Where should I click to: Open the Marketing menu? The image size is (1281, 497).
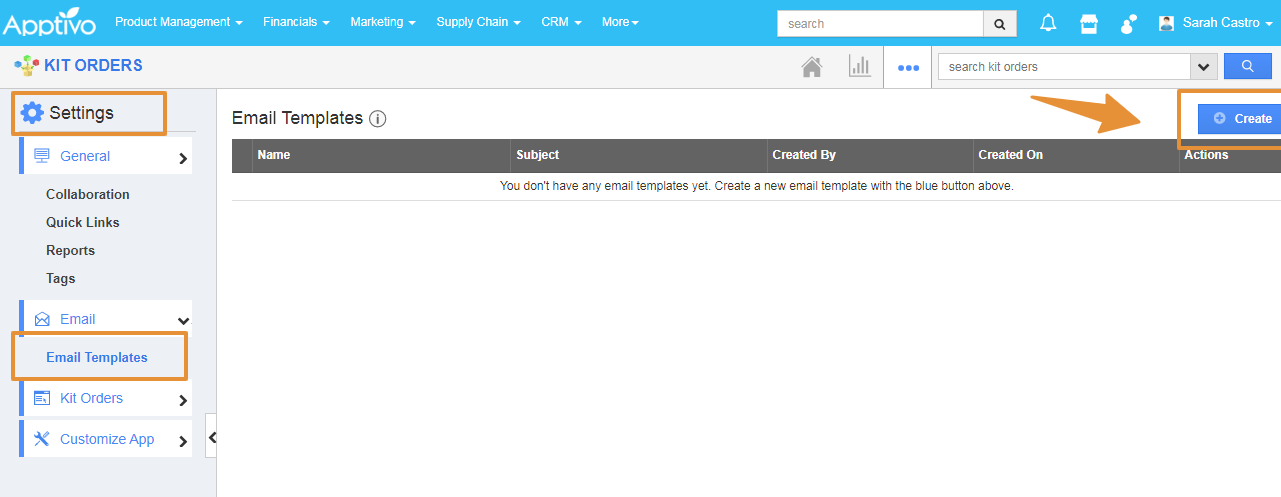click(x=383, y=22)
